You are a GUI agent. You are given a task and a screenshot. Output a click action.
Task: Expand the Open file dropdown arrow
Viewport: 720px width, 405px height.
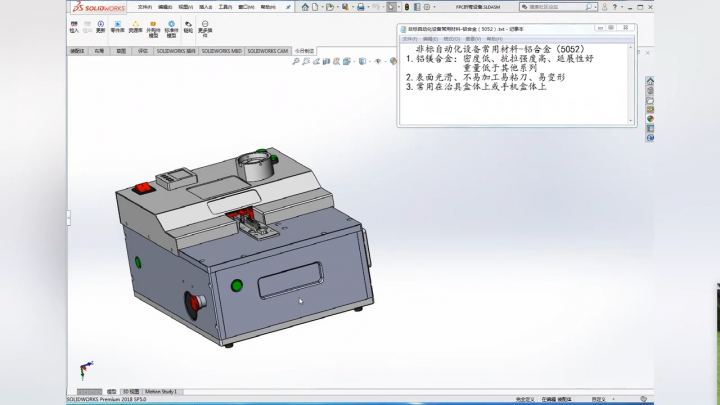[337, 7]
